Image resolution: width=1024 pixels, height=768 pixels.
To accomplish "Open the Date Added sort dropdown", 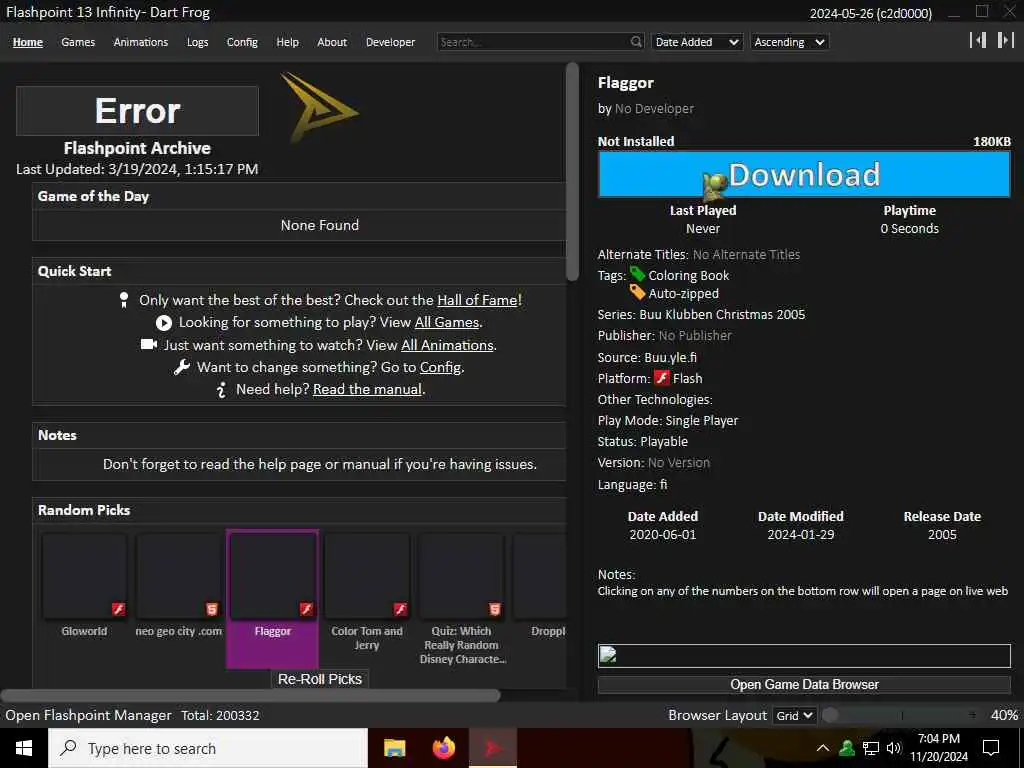I will [x=696, y=42].
